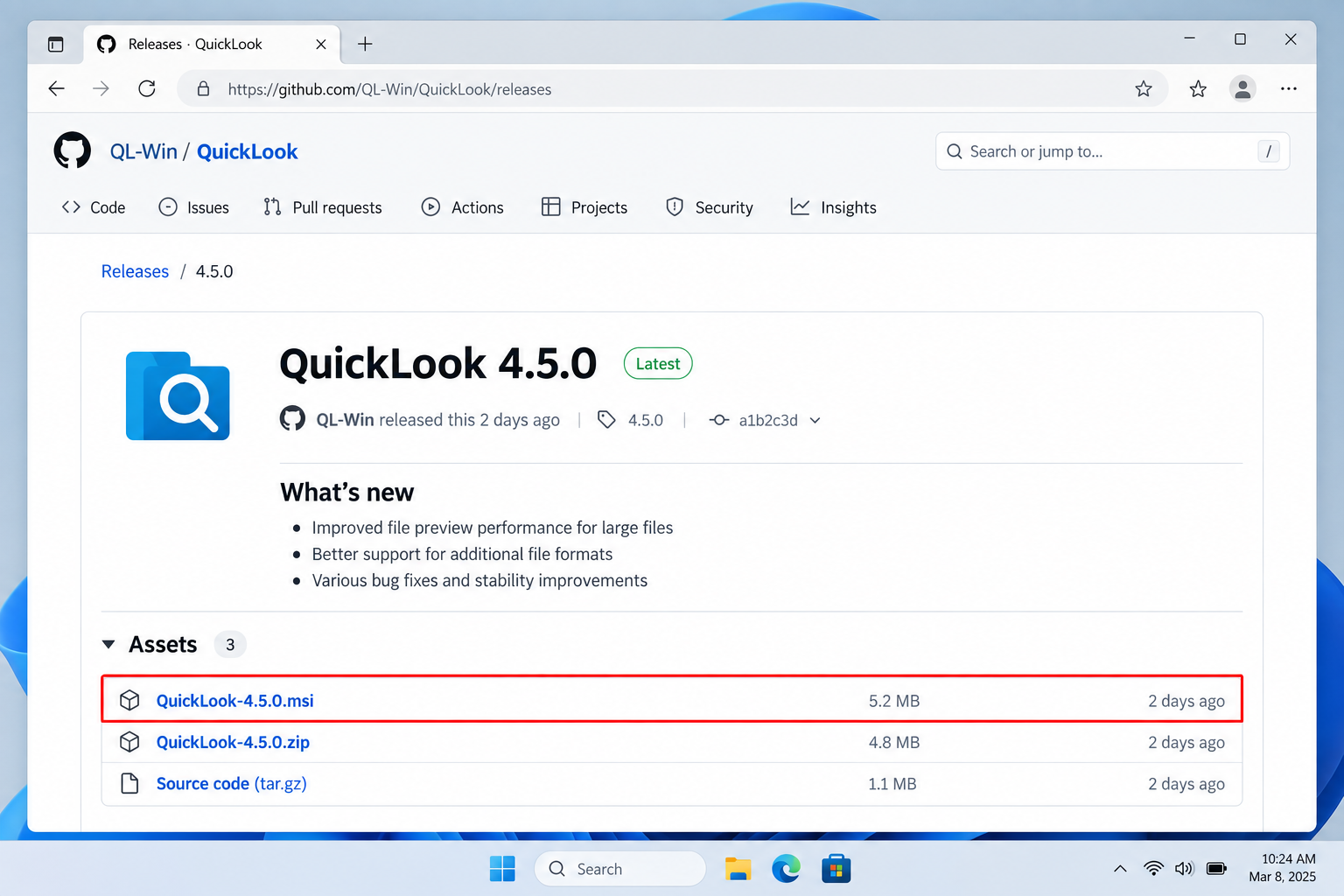Reload the page with the refresh icon

[147, 88]
